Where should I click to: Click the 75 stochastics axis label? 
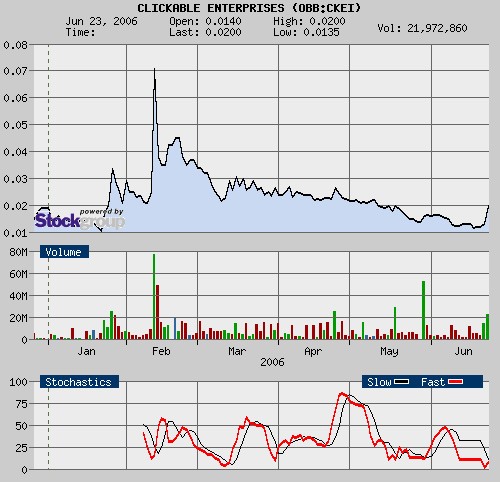(x=22, y=404)
